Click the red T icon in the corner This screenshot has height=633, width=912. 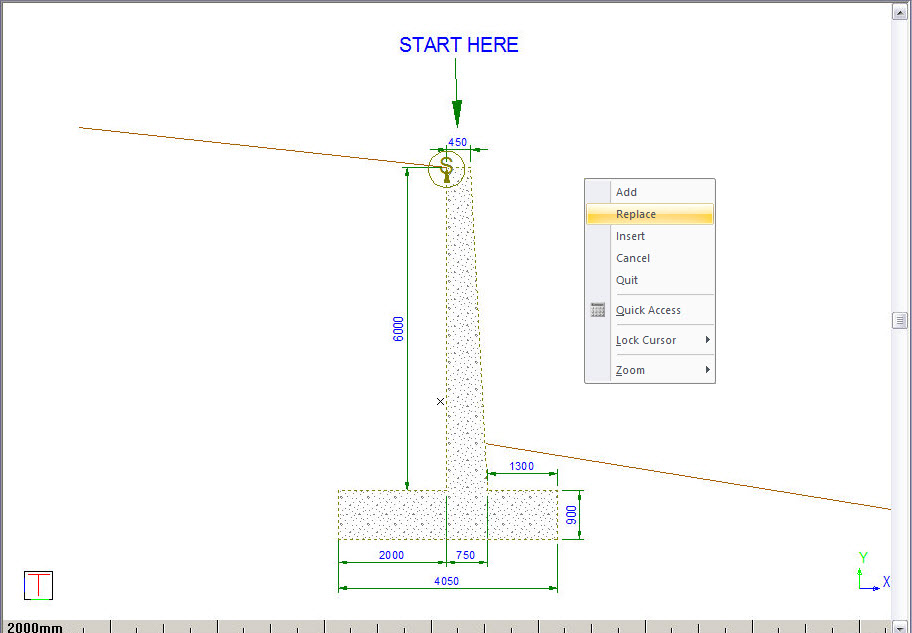coord(38,585)
